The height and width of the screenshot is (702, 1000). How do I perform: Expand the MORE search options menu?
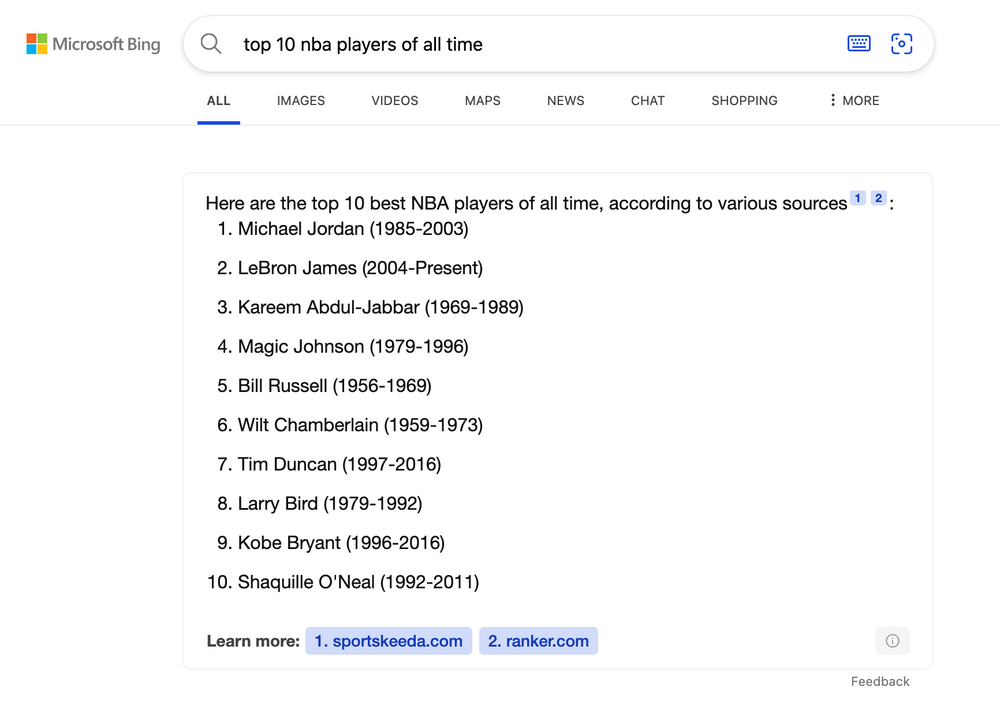(x=852, y=100)
